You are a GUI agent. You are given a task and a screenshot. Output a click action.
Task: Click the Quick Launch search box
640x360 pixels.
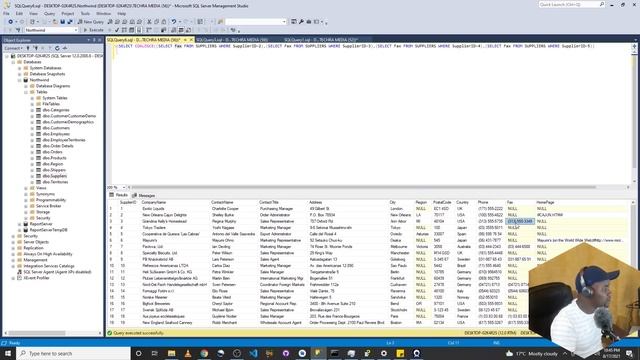(x=571, y=4)
